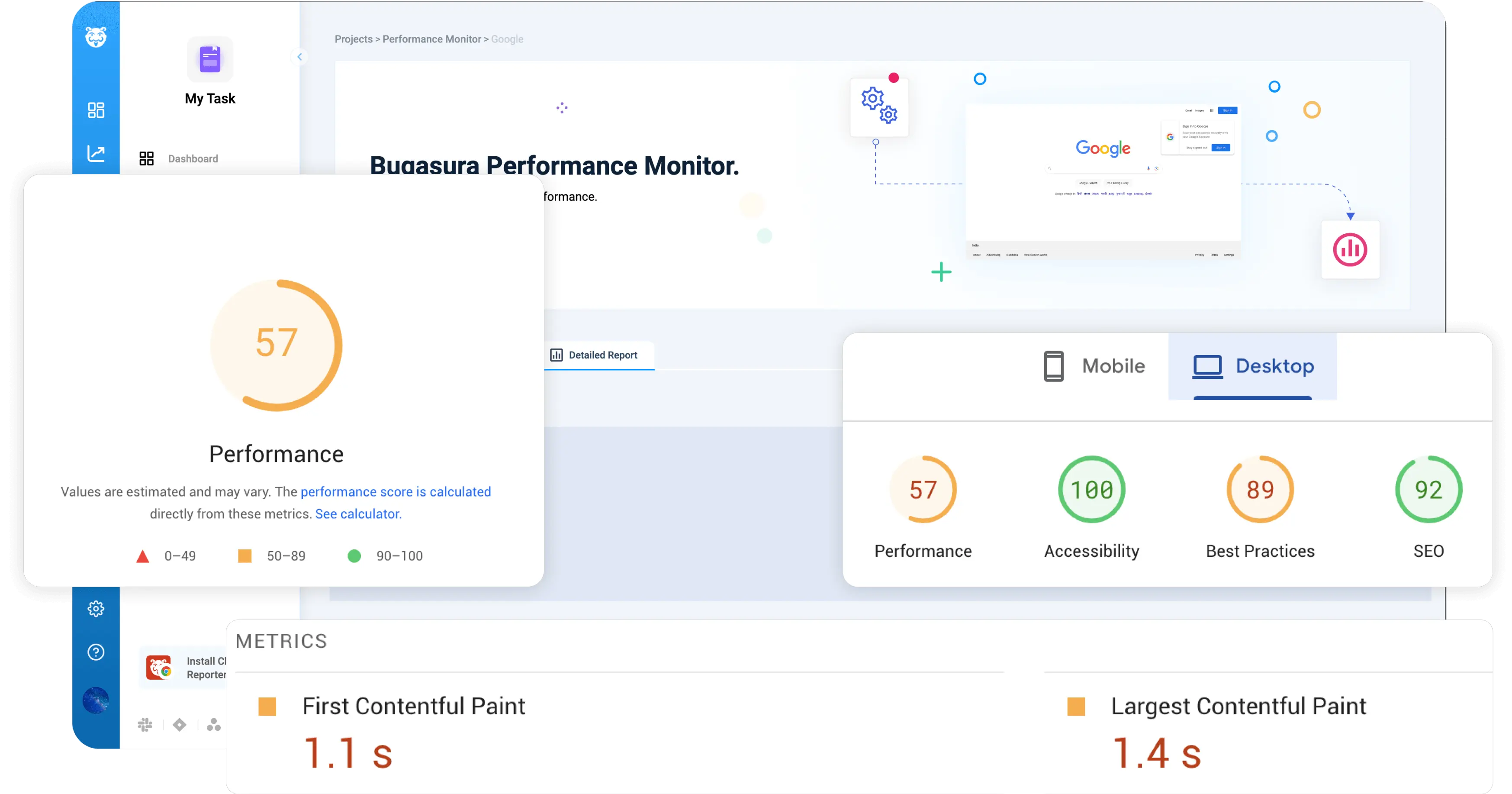Collapse the side panel with chevron
1512x794 pixels.
(x=299, y=57)
